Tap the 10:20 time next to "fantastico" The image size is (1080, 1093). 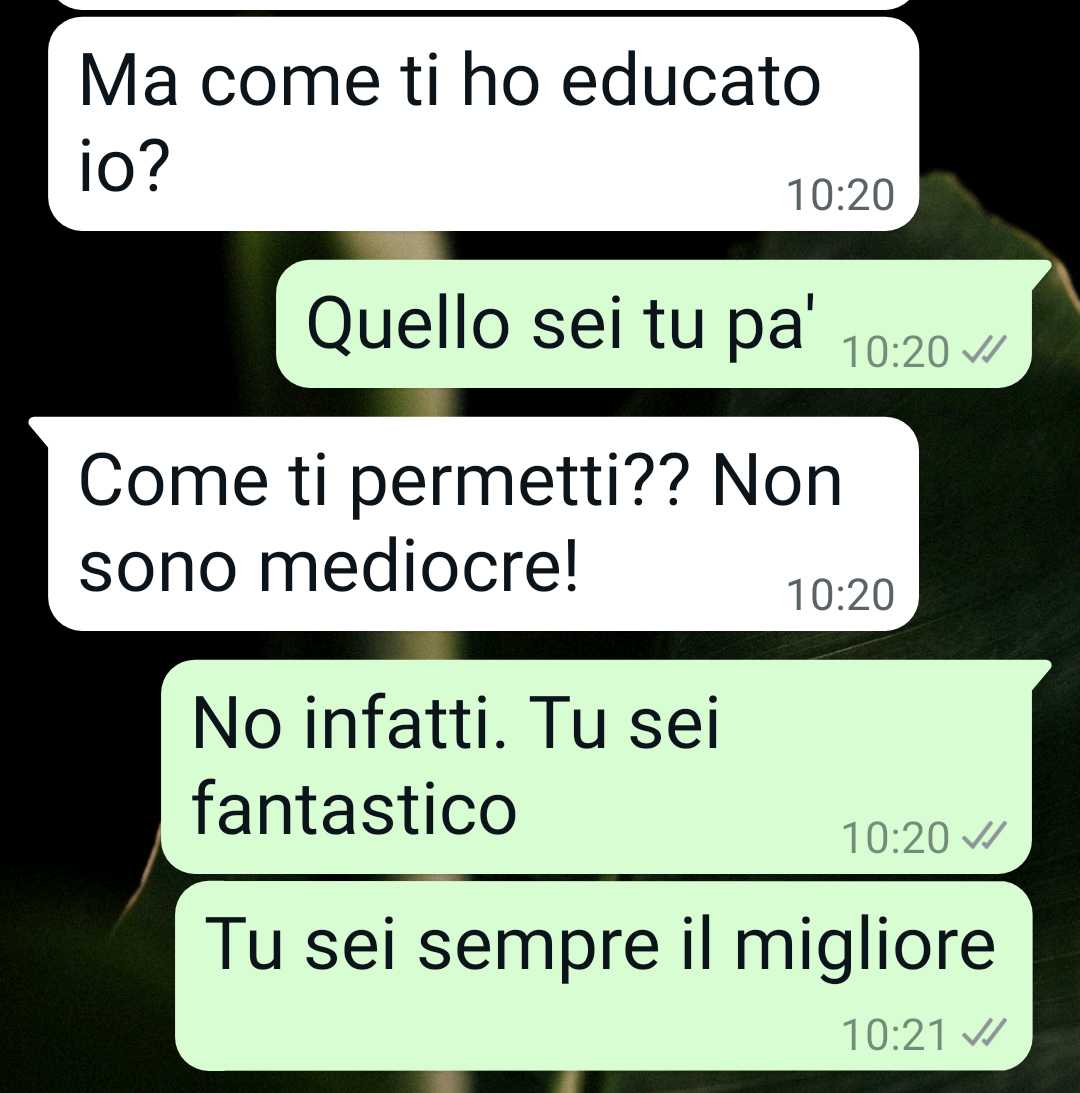click(x=895, y=837)
